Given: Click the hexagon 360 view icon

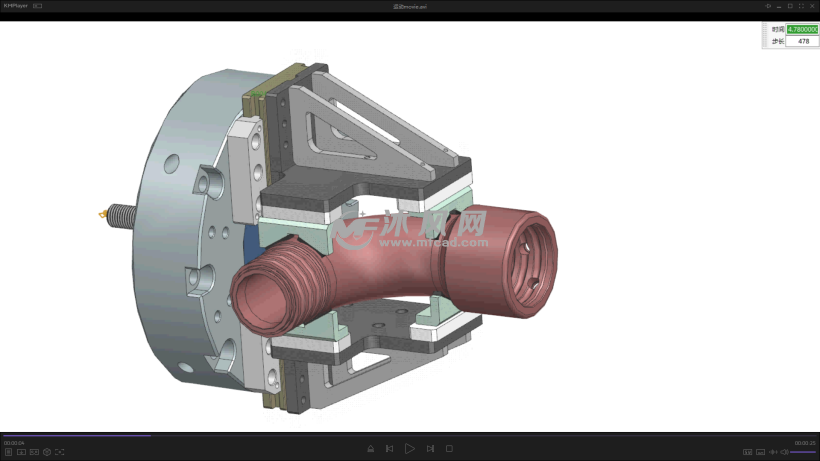Looking at the screenshot, I should coord(47,452).
